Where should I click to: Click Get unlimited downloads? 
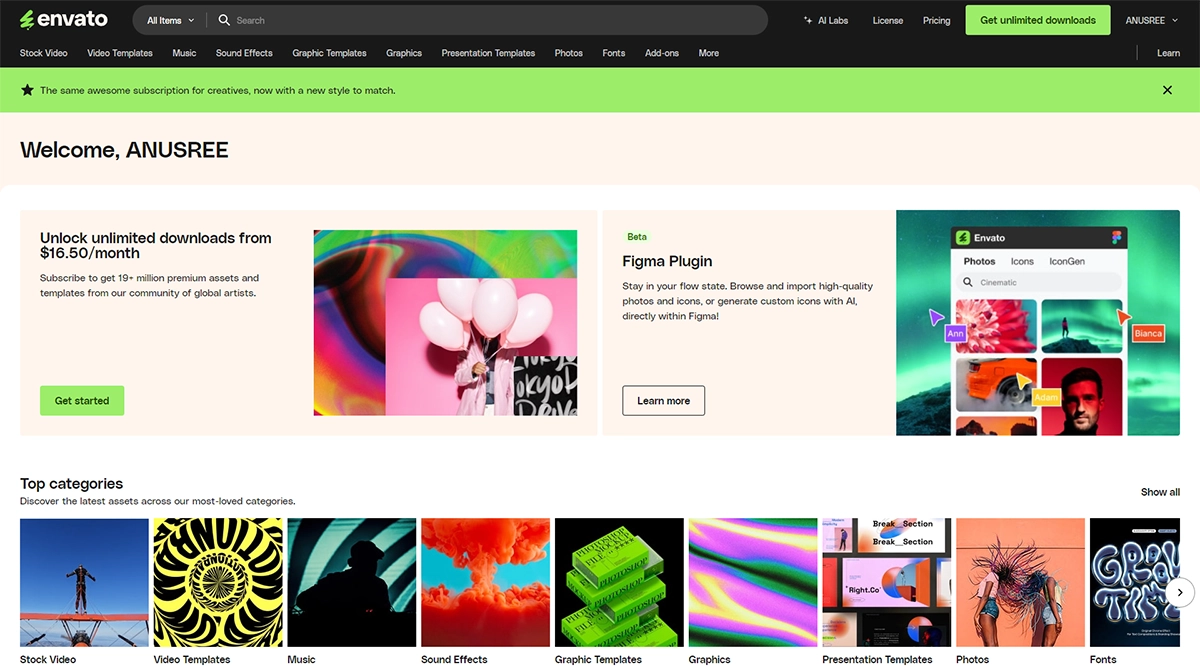click(1037, 19)
